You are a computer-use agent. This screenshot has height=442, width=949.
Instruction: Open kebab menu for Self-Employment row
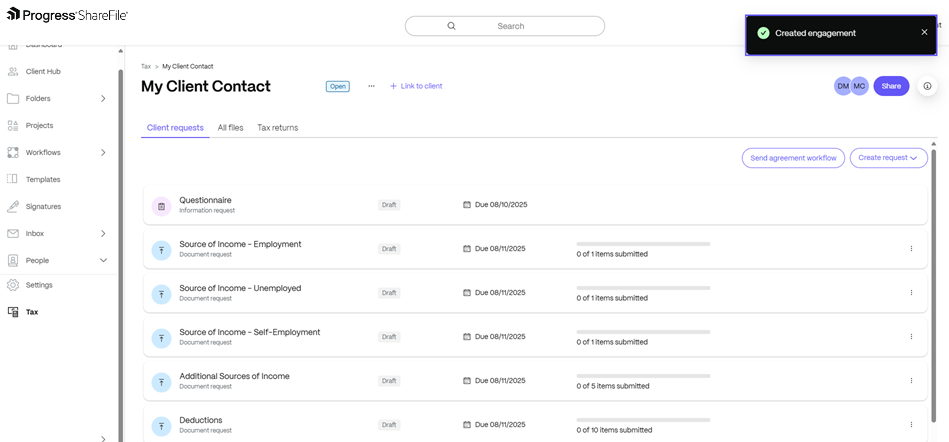(911, 336)
